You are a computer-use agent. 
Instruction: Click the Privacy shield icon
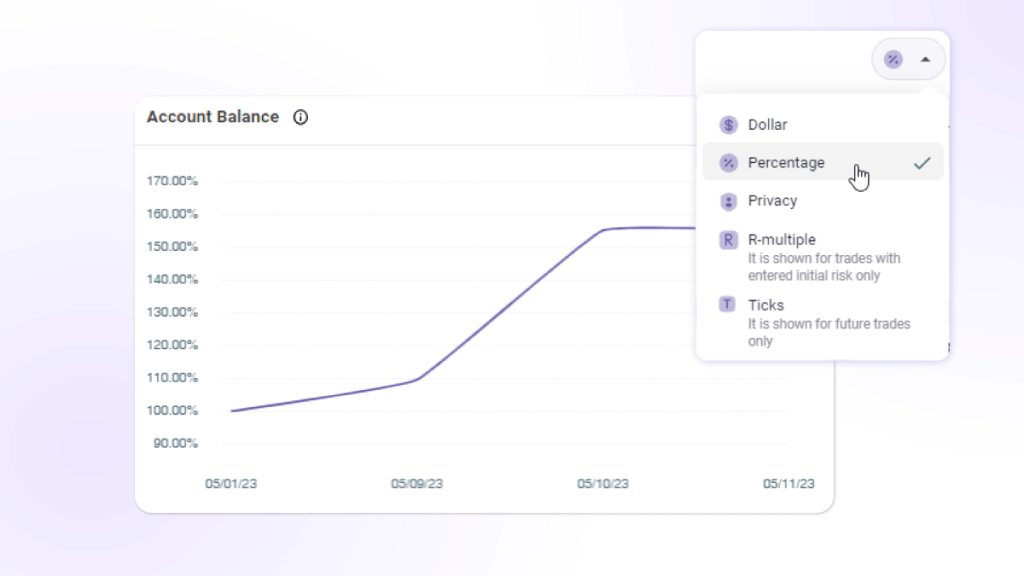[x=728, y=201]
